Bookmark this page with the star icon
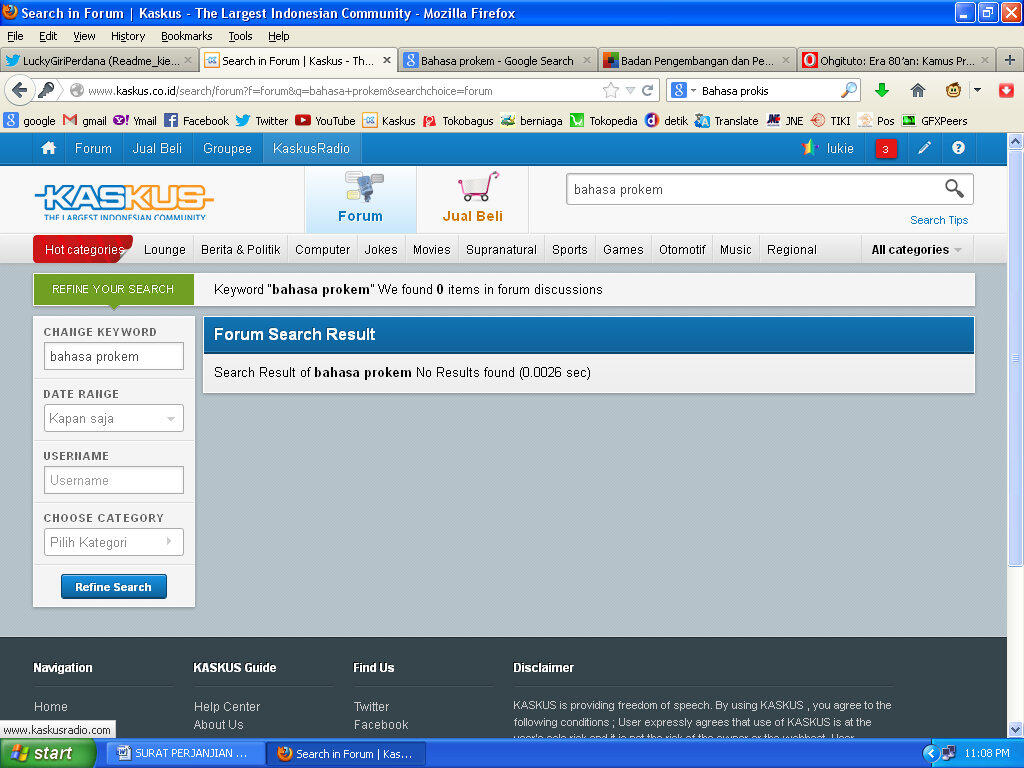Screen dimensions: 1024x768 [611, 90]
